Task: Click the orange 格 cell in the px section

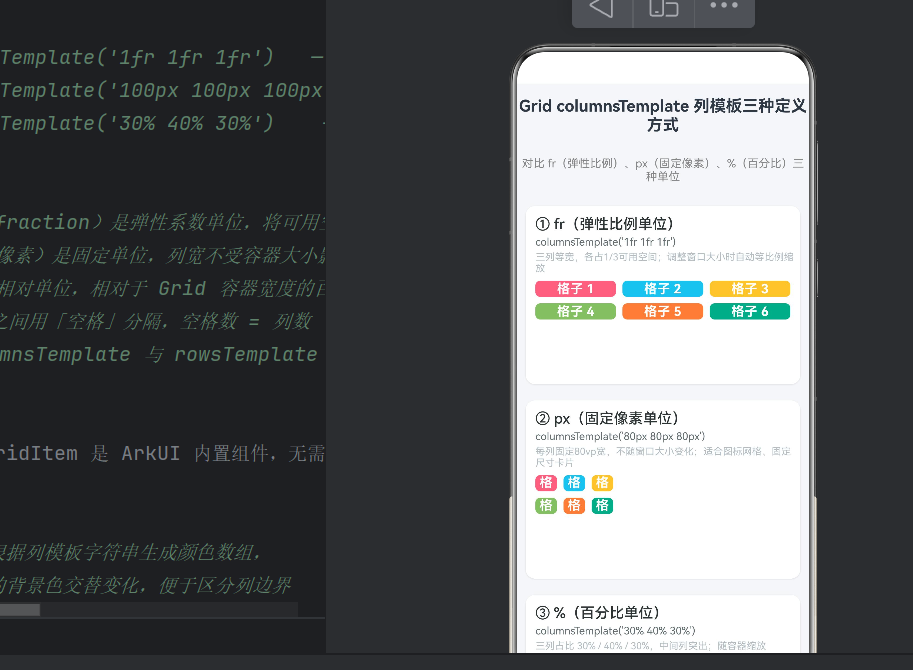Action: [574, 505]
